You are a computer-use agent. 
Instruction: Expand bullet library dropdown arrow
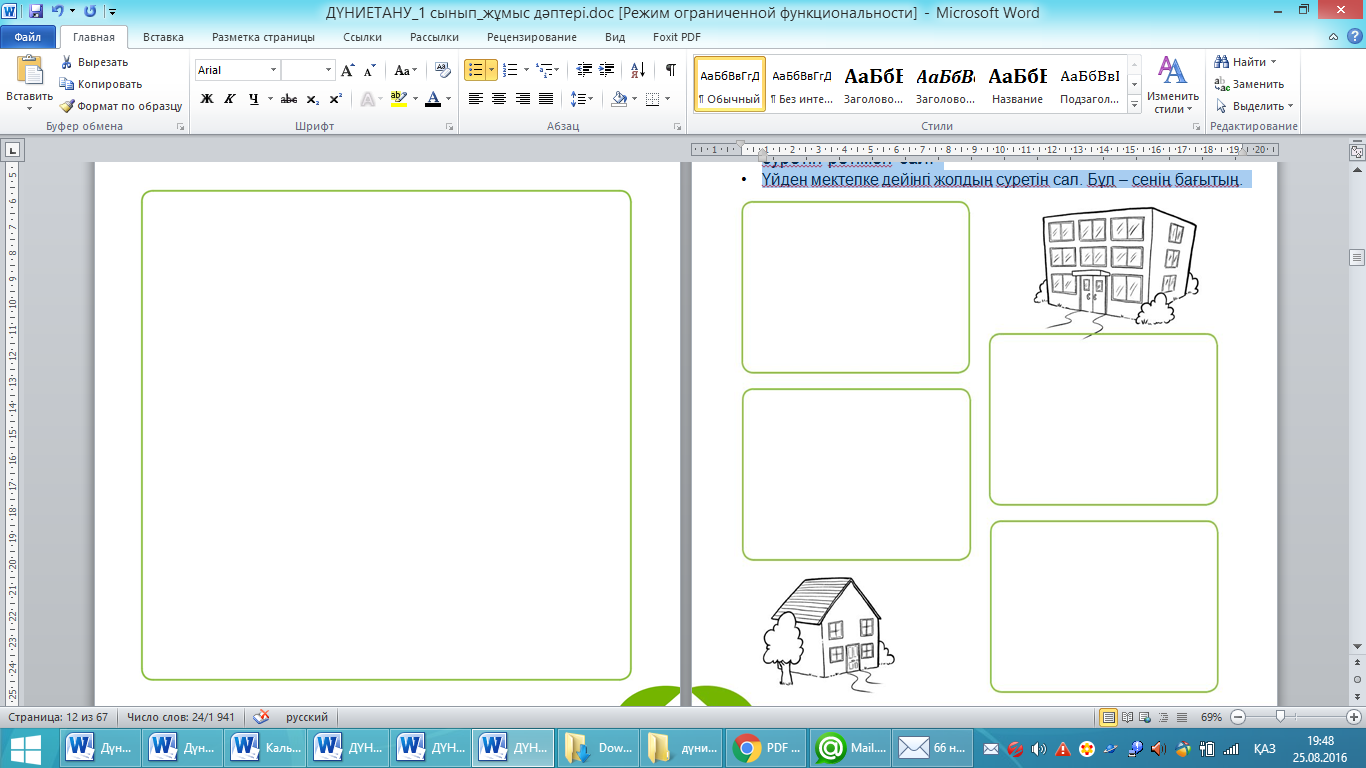coord(492,70)
